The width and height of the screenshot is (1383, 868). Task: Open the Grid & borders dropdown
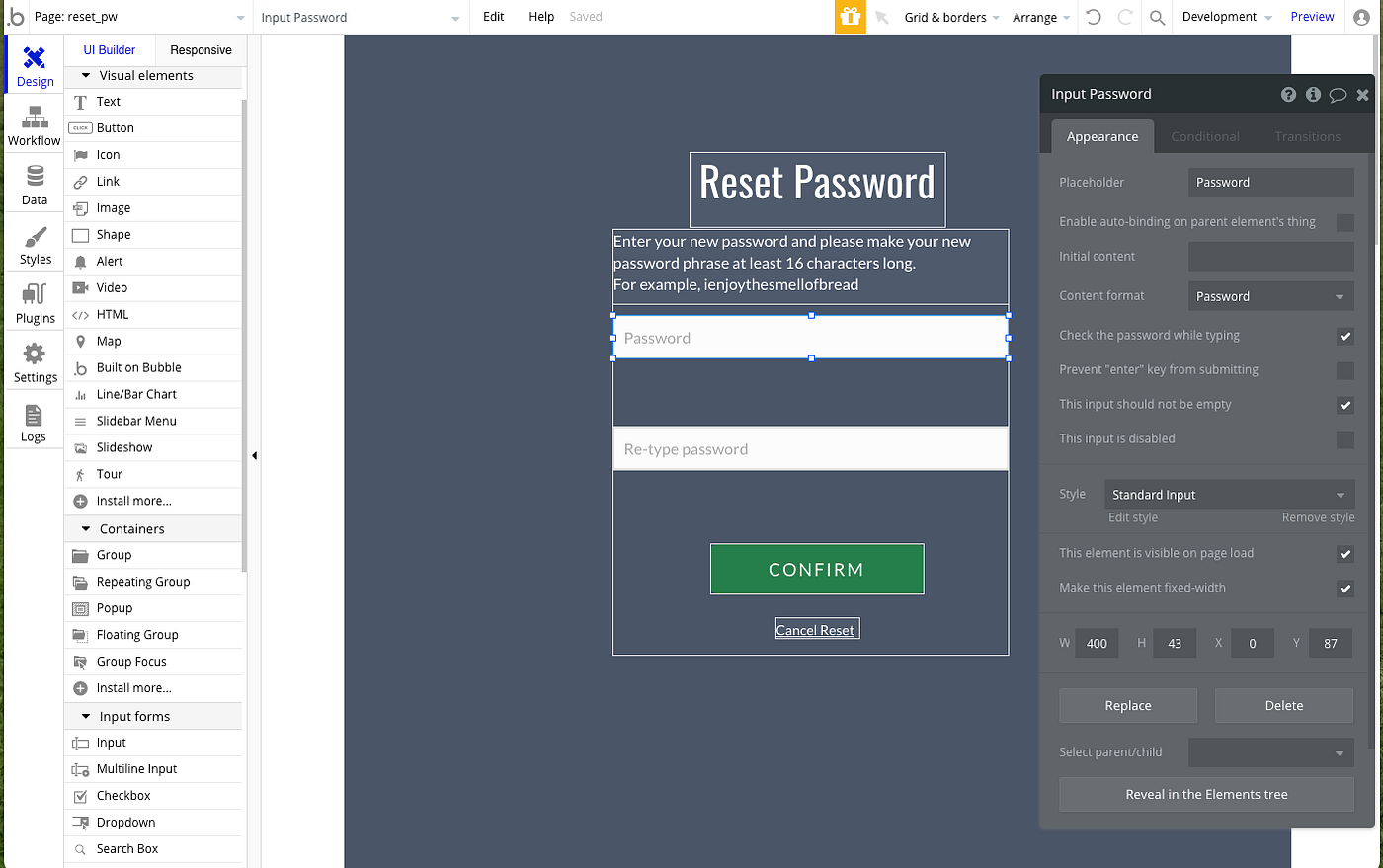(951, 18)
